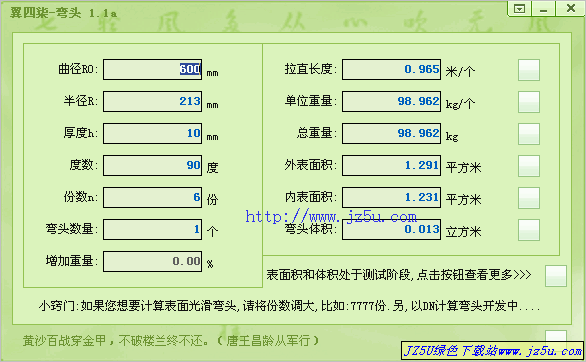Click the small button beside 总重量
Image resolution: width=586 pixels, height=362 pixels.
[x=529, y=134]
